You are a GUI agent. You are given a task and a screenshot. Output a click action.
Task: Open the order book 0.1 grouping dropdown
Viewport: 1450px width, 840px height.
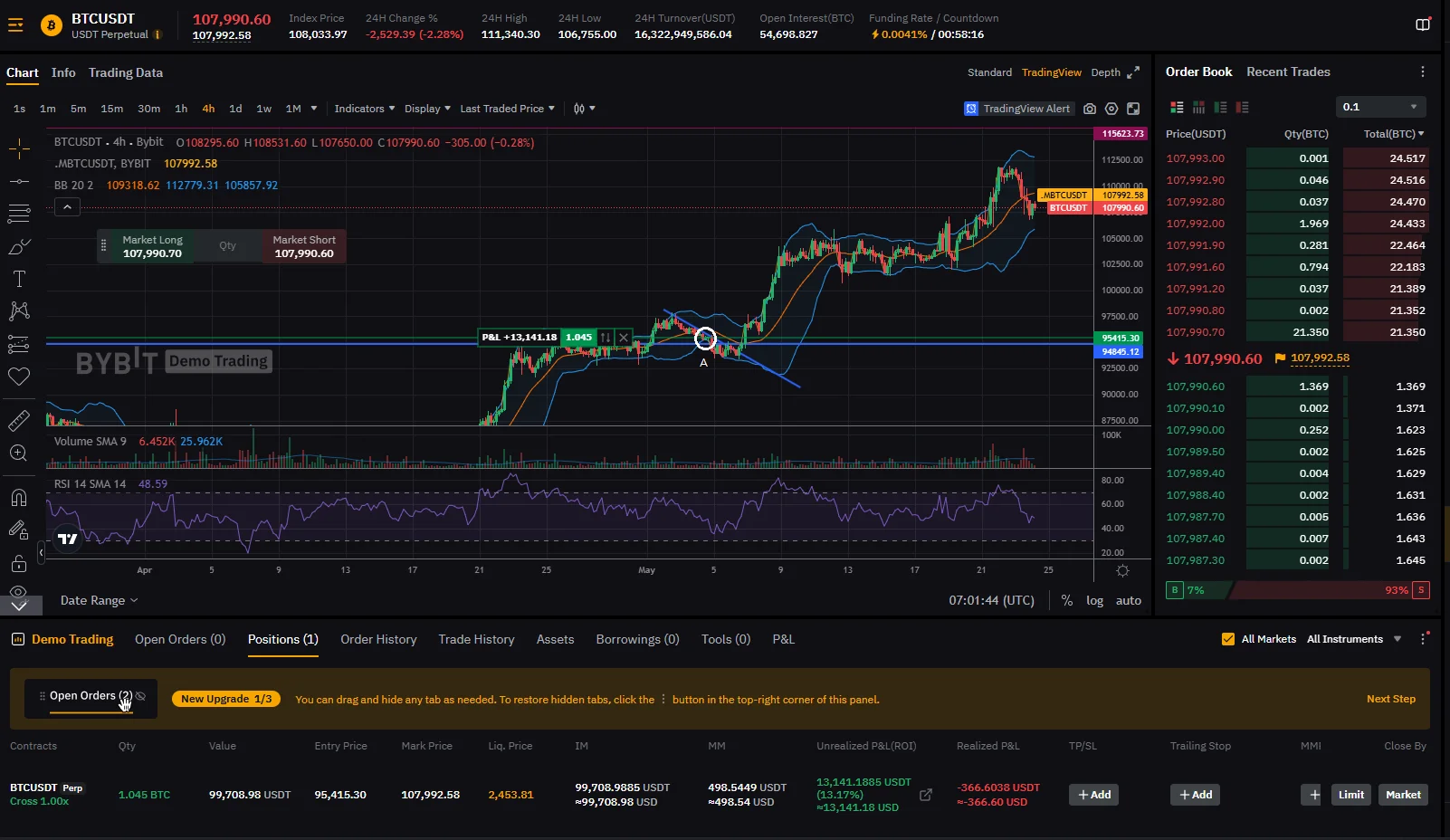[1380, 107]
